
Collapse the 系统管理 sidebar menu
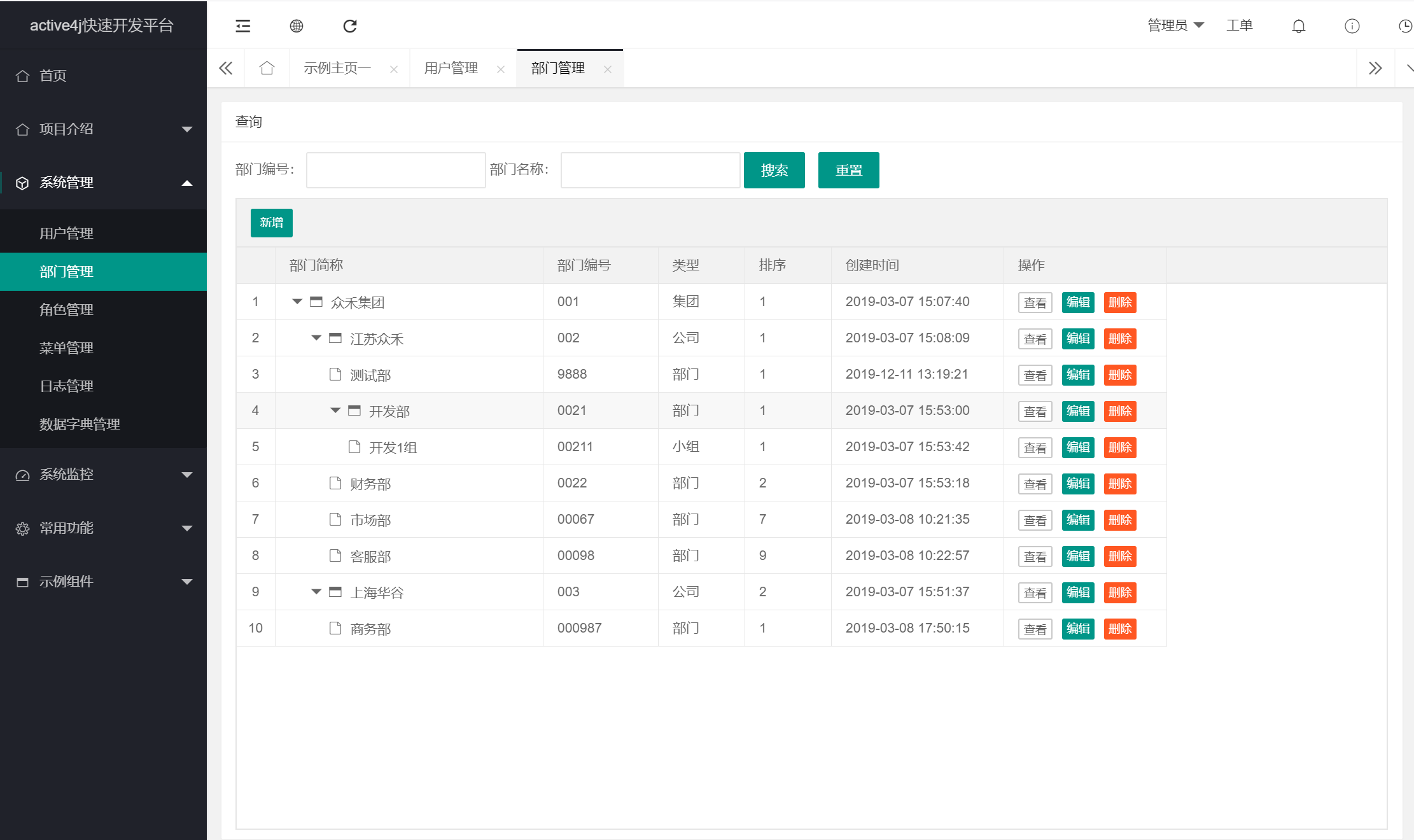pyautogui.click(x=187, y=183)
